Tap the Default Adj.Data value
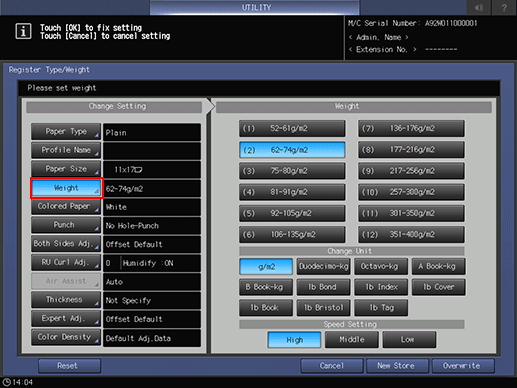 152,338
